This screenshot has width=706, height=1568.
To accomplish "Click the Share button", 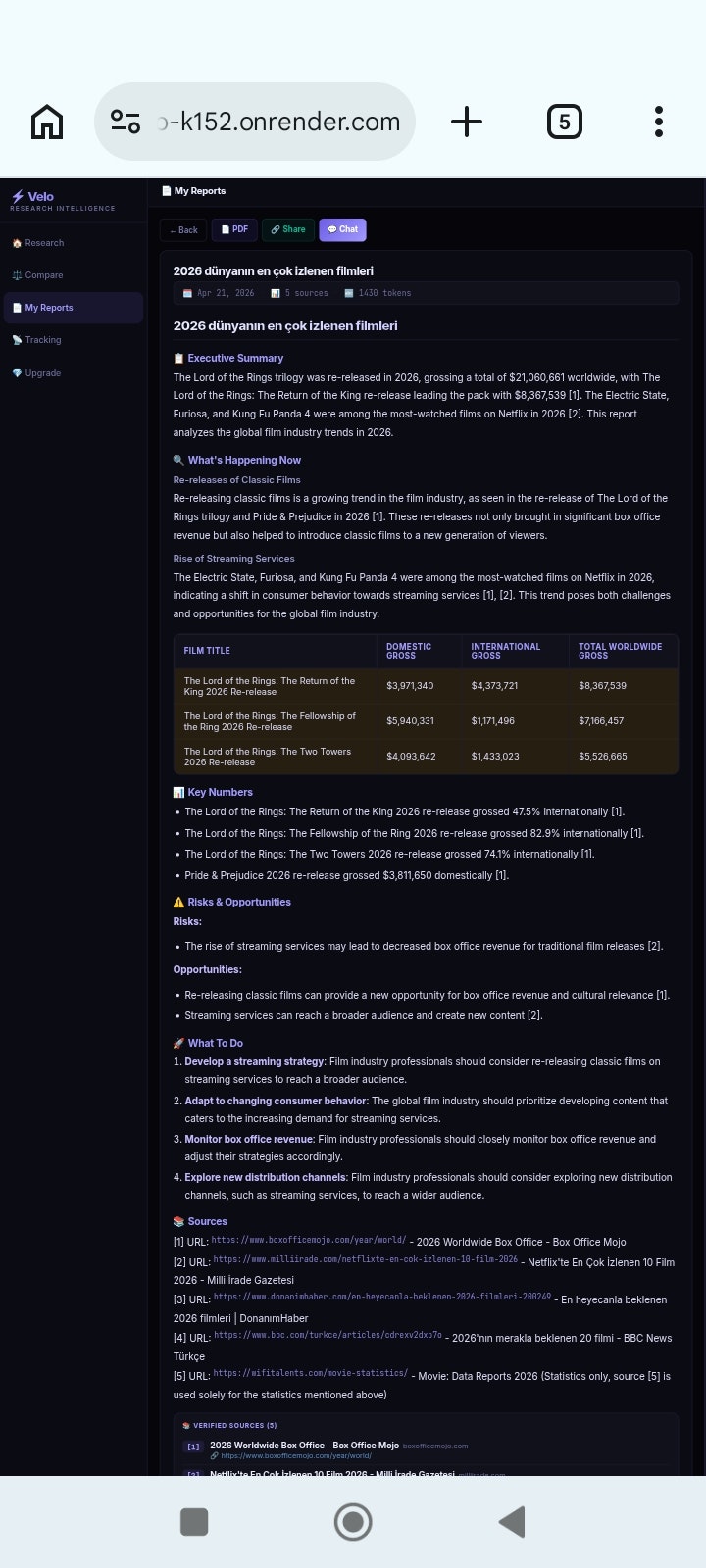I will tap(288, 230).
